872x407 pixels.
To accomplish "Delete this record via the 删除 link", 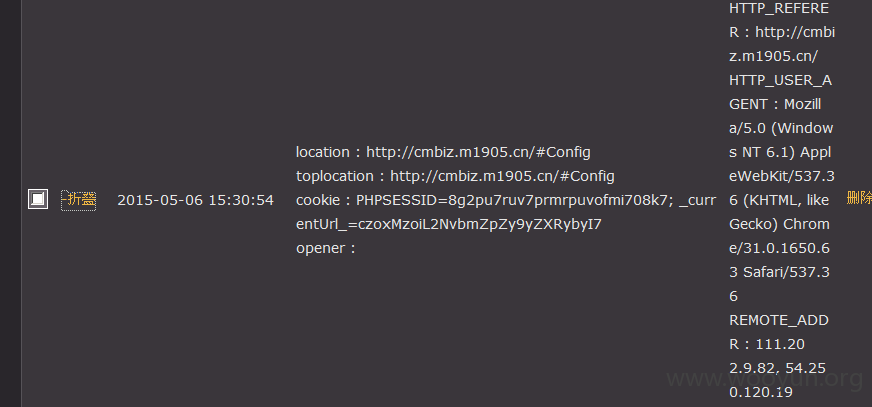I will [x=859, y=198].
